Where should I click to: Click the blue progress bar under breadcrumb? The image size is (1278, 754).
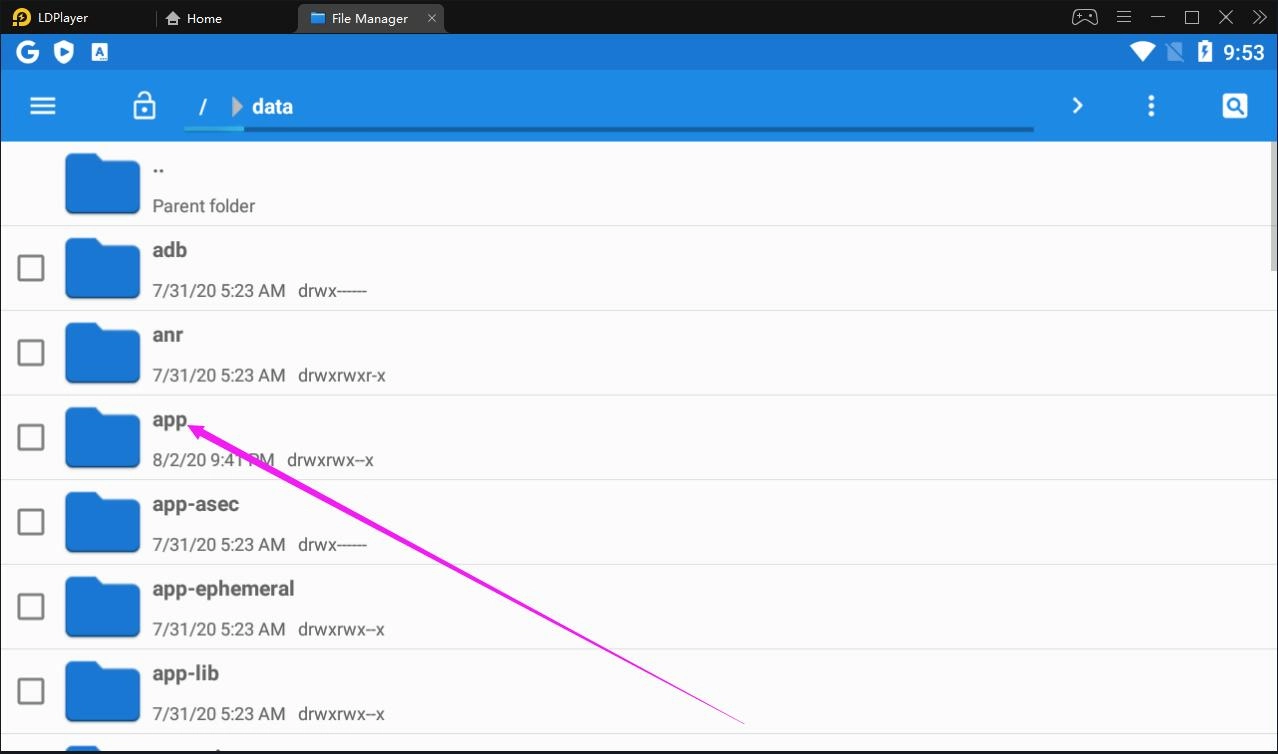click(x=610, y=129)
